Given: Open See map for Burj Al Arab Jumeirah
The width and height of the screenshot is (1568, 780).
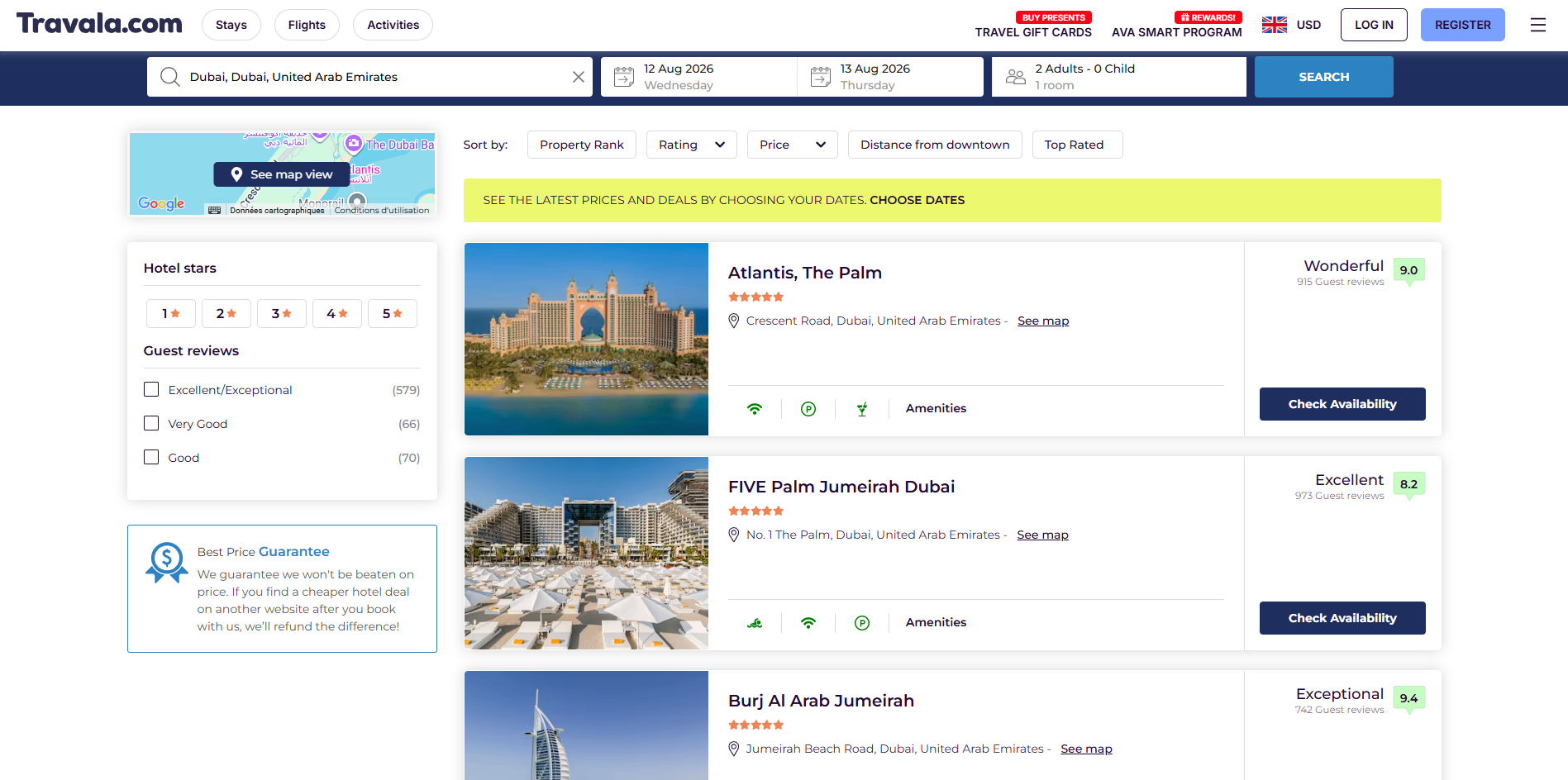Looking at the screenshot, I should (x=1086, y=749).
